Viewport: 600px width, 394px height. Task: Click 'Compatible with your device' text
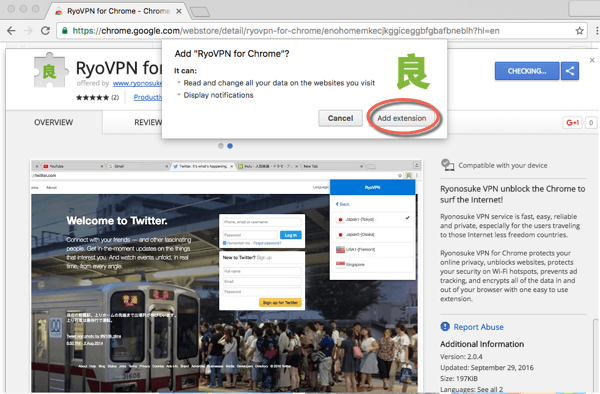[503, 165]
